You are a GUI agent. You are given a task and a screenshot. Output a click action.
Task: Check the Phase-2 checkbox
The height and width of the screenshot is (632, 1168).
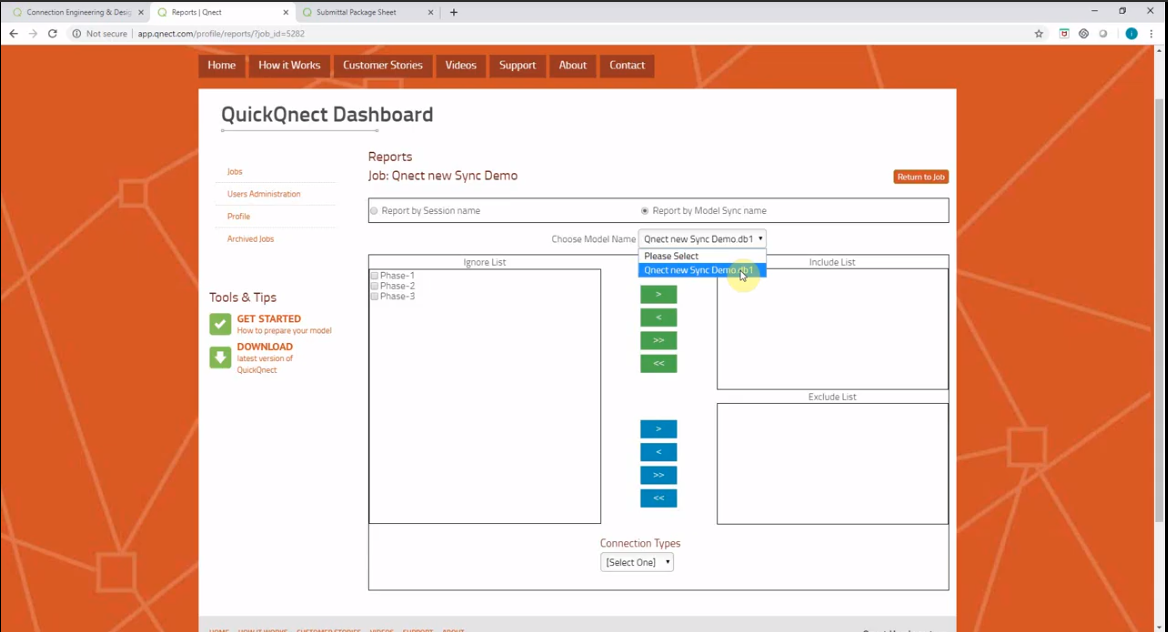tap(375, 286)
